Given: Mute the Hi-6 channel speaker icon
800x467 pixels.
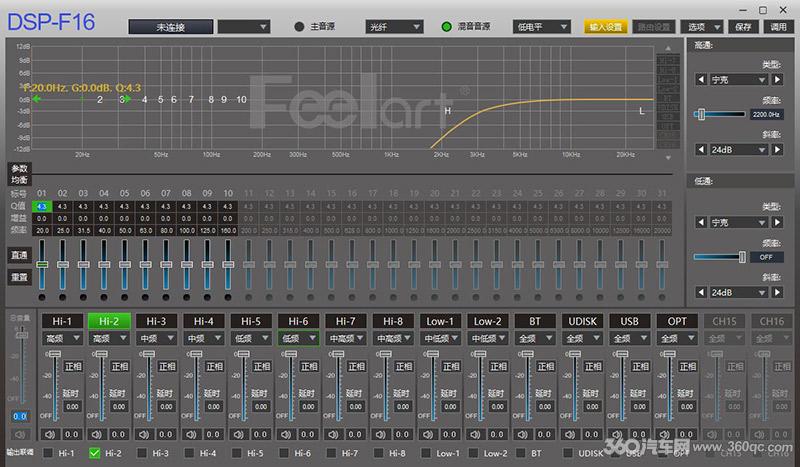Looking at the screenshot, I should (x=286, y=434).
